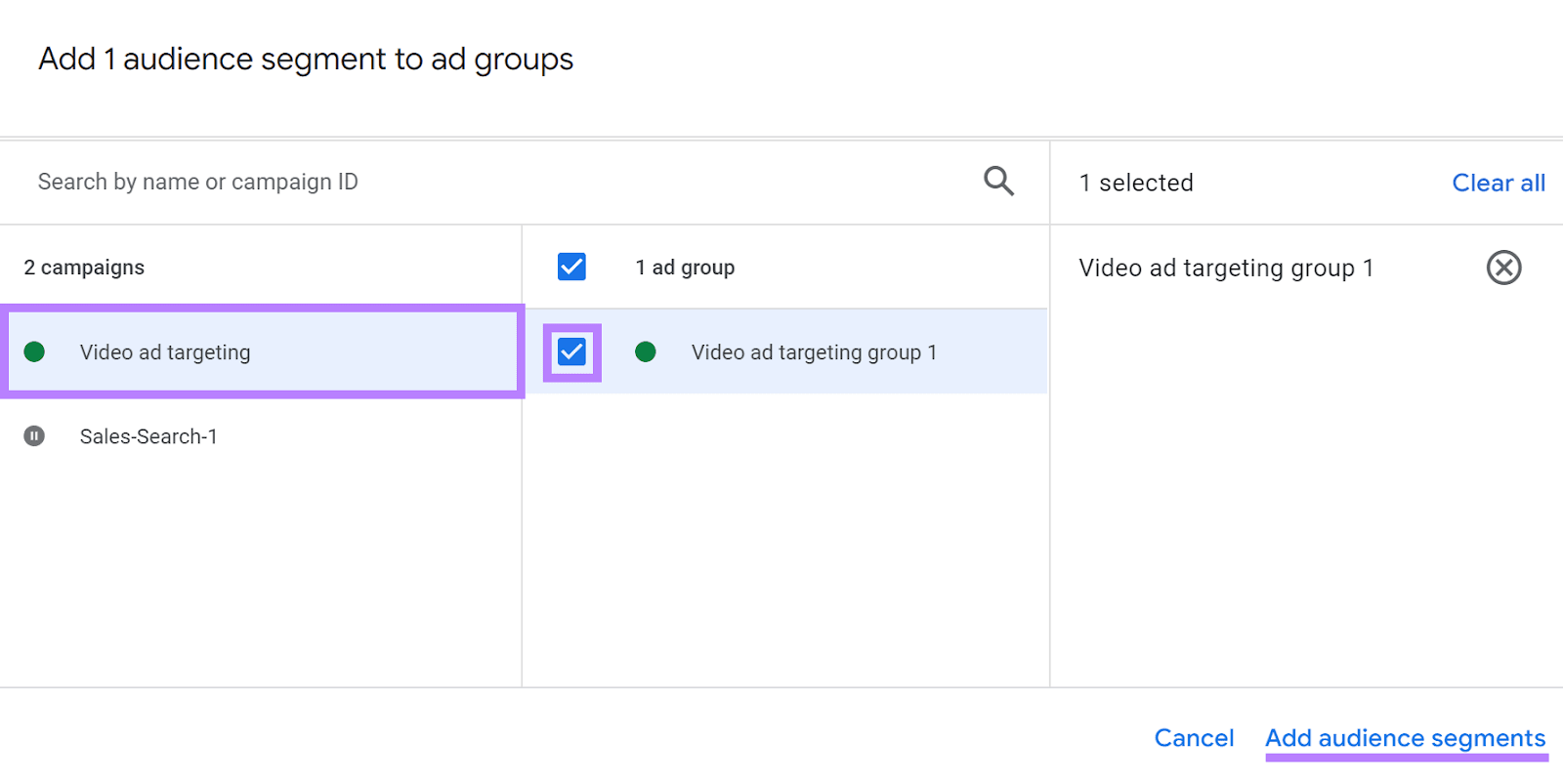Click selected item Video ad targeting group 1 text

(1226, 268)
